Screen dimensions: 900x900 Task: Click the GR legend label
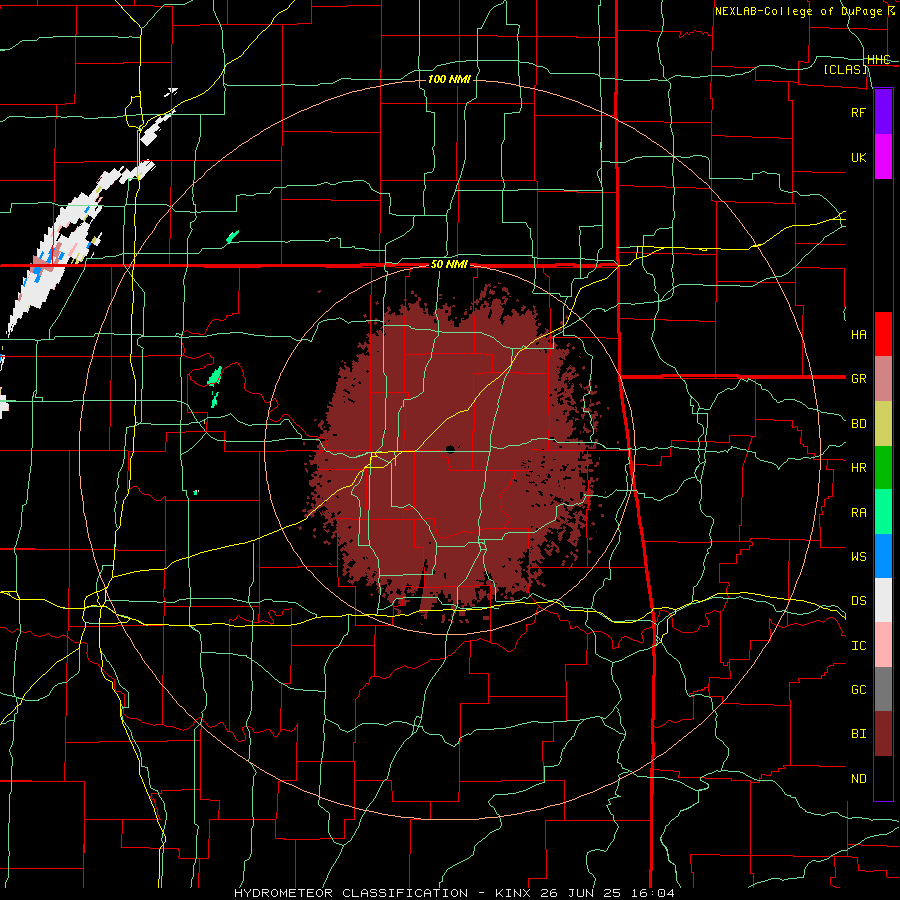858,379
